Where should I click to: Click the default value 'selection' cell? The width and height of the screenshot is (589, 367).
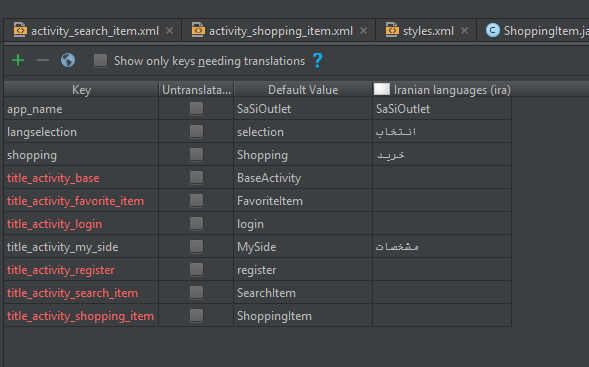(303, 132)
